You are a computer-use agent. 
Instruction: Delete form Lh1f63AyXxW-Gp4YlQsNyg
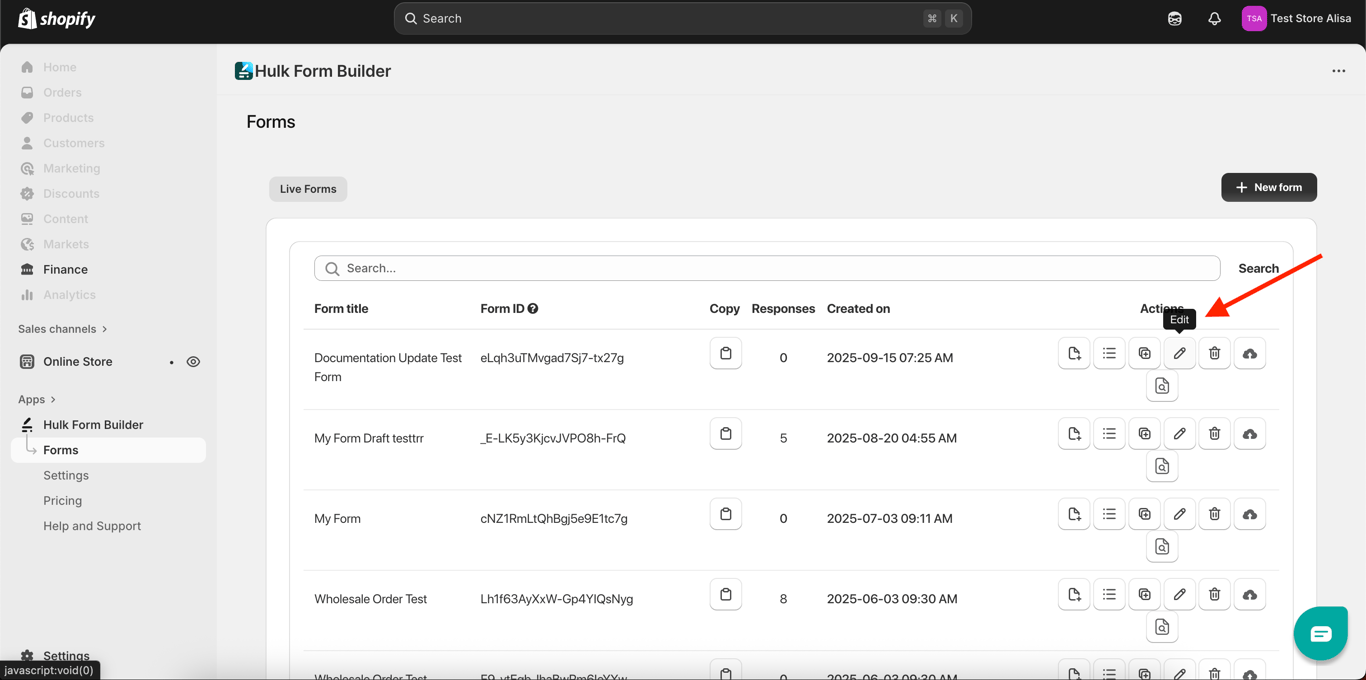click(x=1214, y=595)
